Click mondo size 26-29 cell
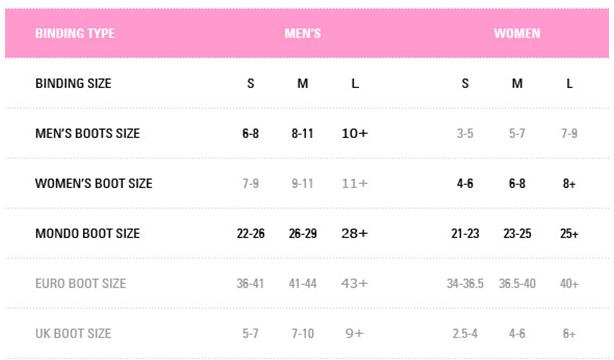 tap(302, 233)
